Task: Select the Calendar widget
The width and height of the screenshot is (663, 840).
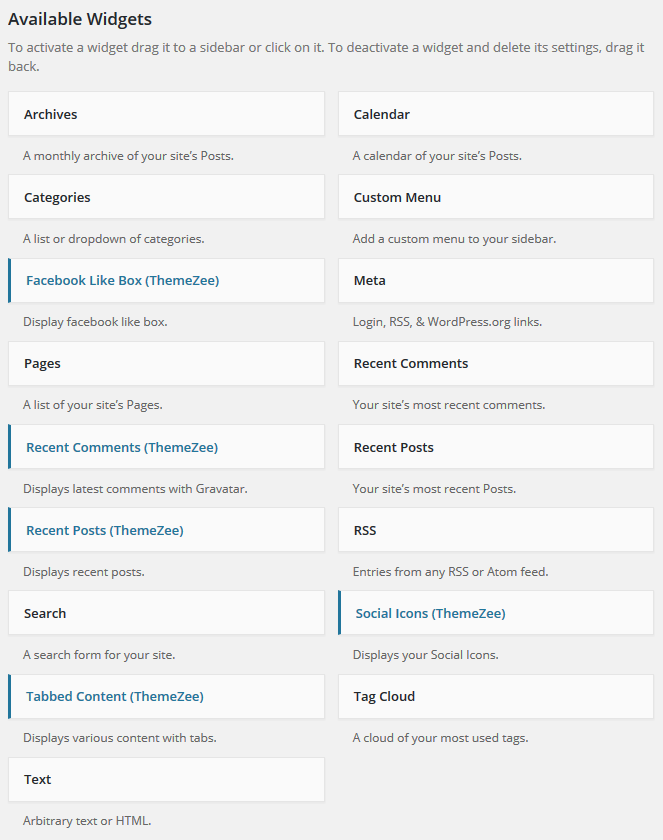Action: [x=496, y=114]
